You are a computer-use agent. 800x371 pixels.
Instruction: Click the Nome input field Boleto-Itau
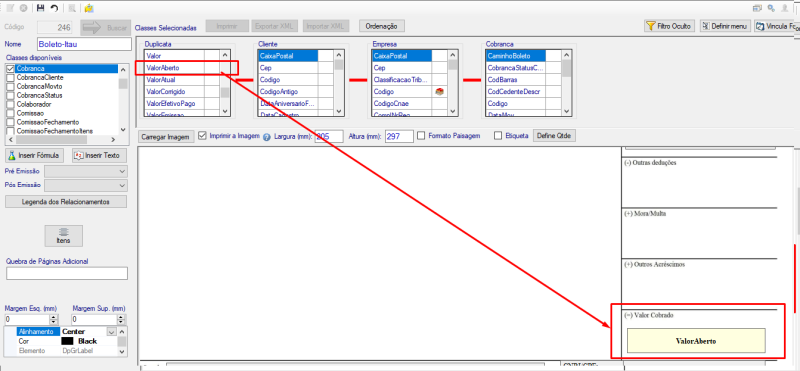point(84,44)
